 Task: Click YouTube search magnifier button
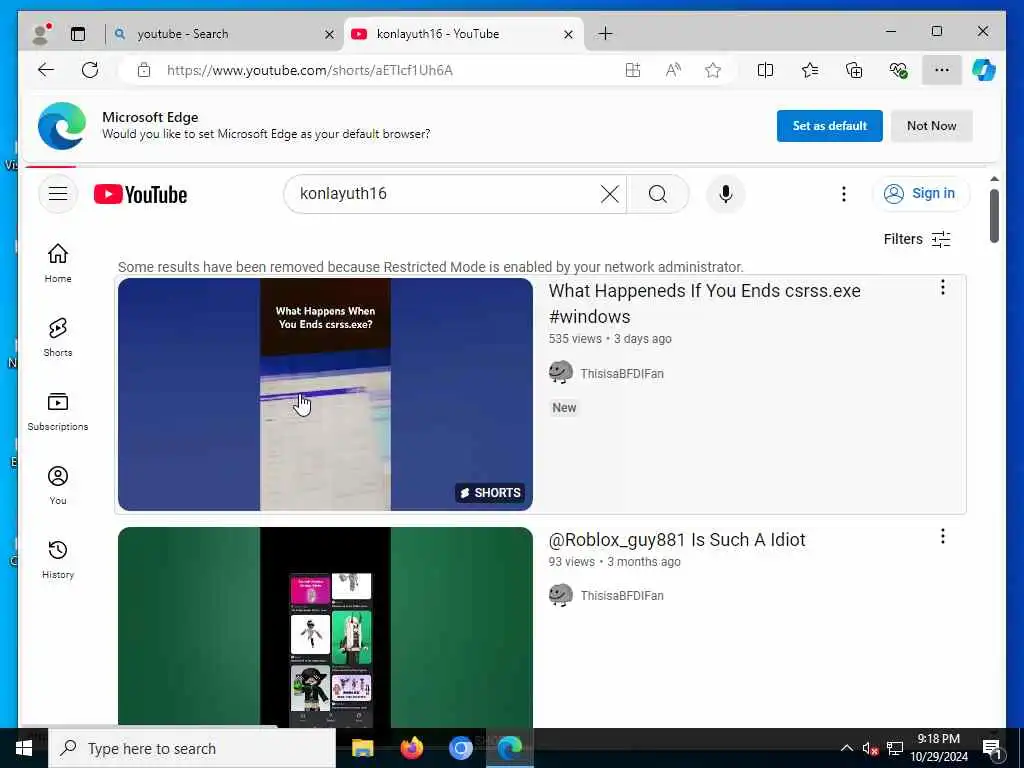click(x=658, y=194)
